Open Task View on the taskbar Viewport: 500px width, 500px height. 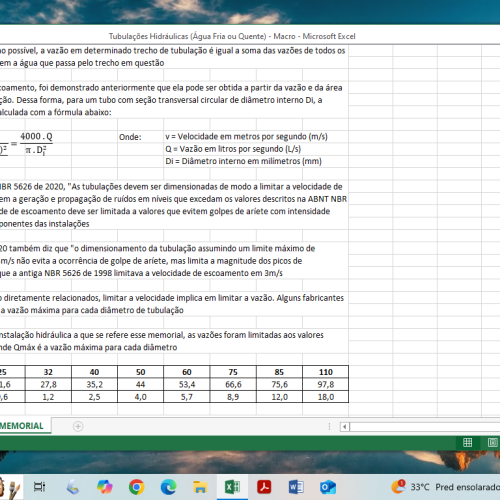[39, 487]
